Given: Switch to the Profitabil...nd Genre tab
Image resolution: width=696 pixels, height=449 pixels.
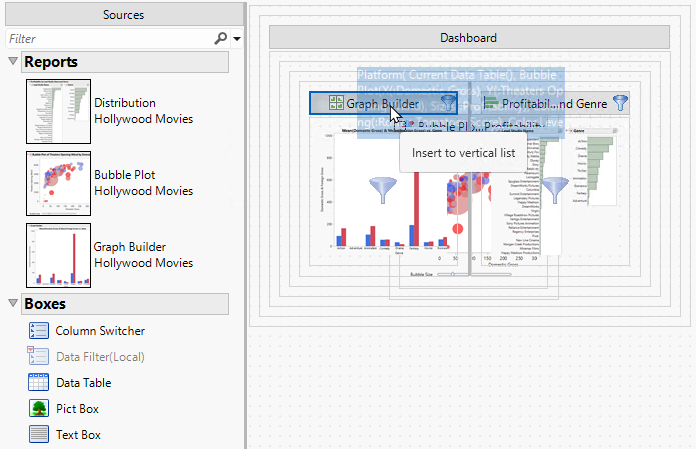Looking at the screenshot, I should 555,103.
